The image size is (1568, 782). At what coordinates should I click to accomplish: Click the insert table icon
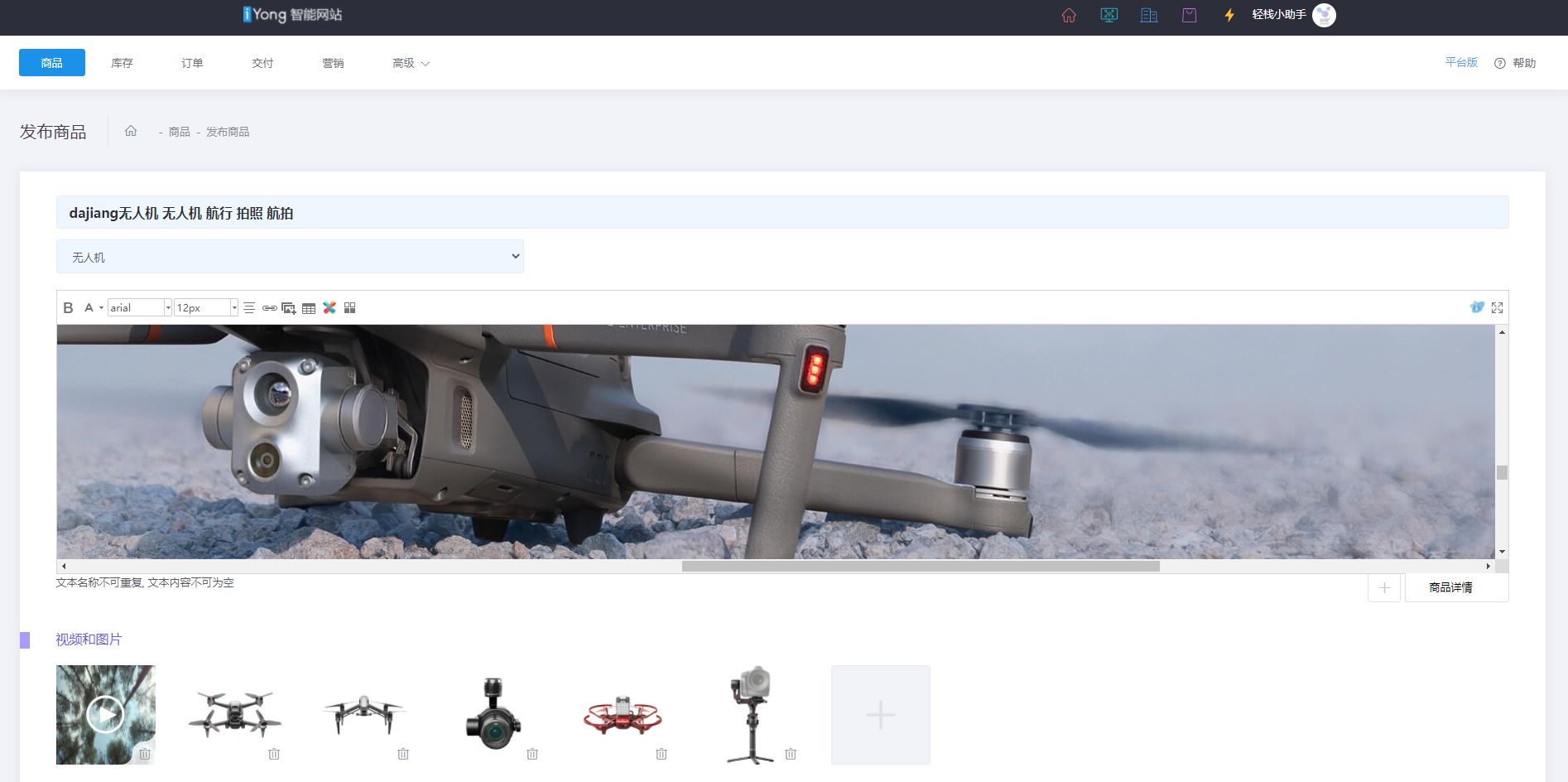tap(309, 308)
